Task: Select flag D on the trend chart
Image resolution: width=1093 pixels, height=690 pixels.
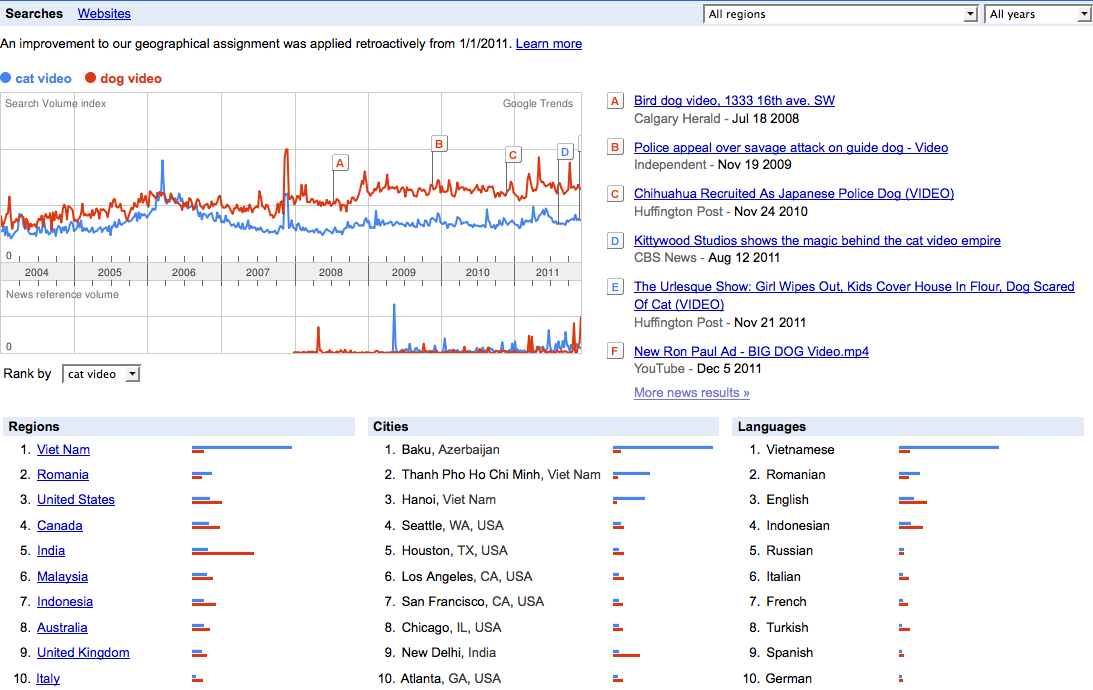Action: click(x=565, y=152)
